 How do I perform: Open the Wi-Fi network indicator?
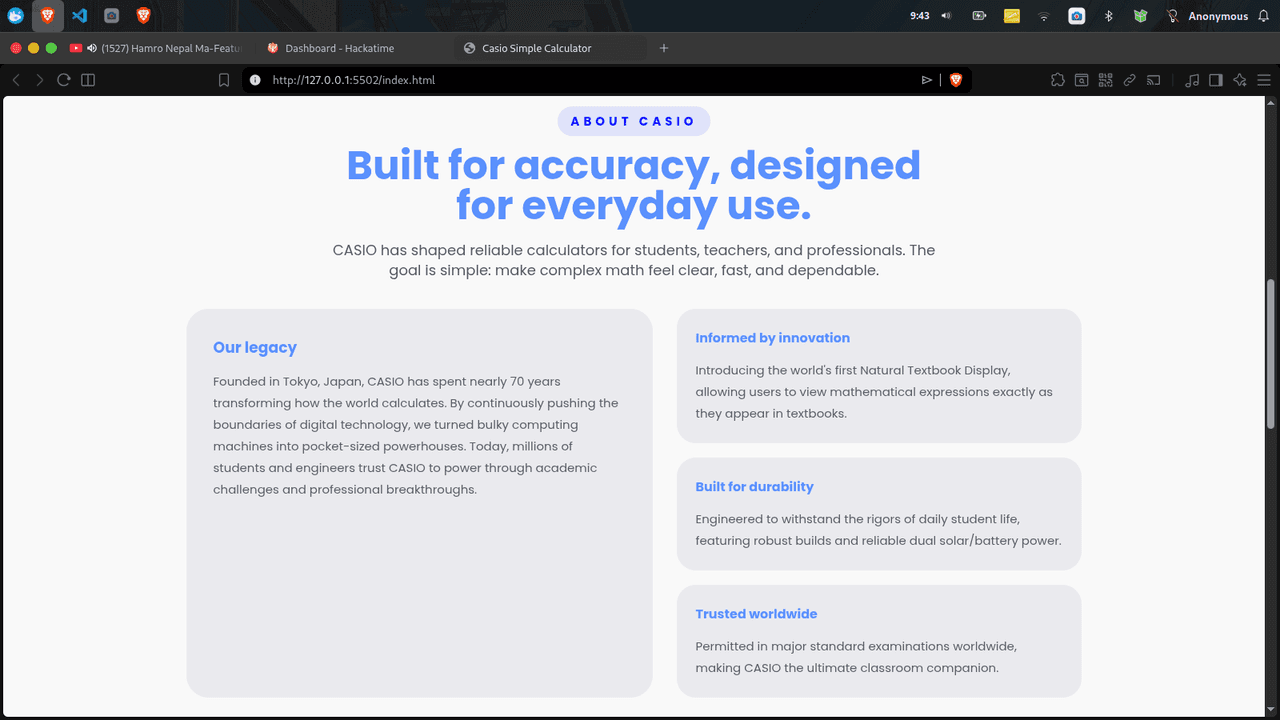tap(1044, 16)
